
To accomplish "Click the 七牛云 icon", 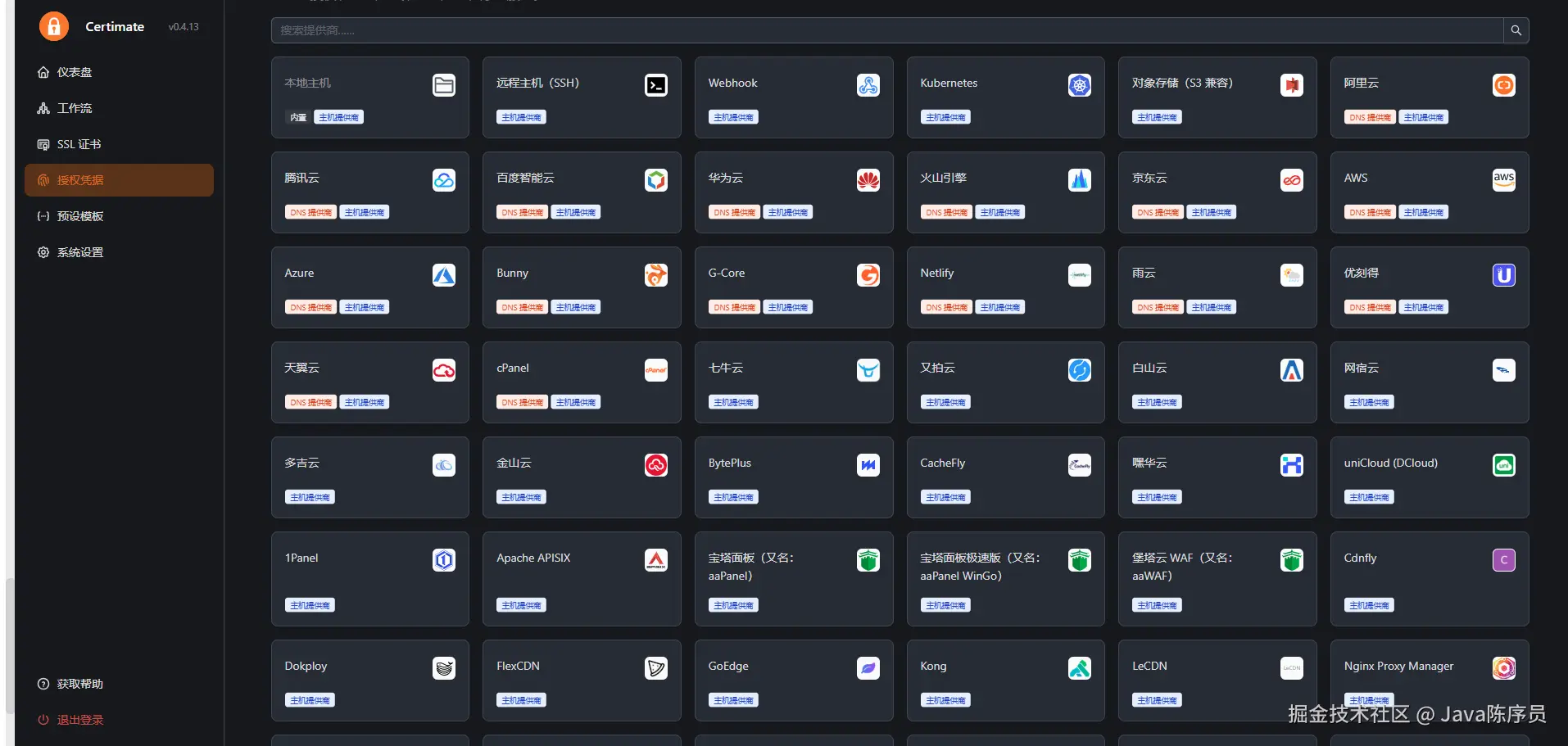I will 868,370.
